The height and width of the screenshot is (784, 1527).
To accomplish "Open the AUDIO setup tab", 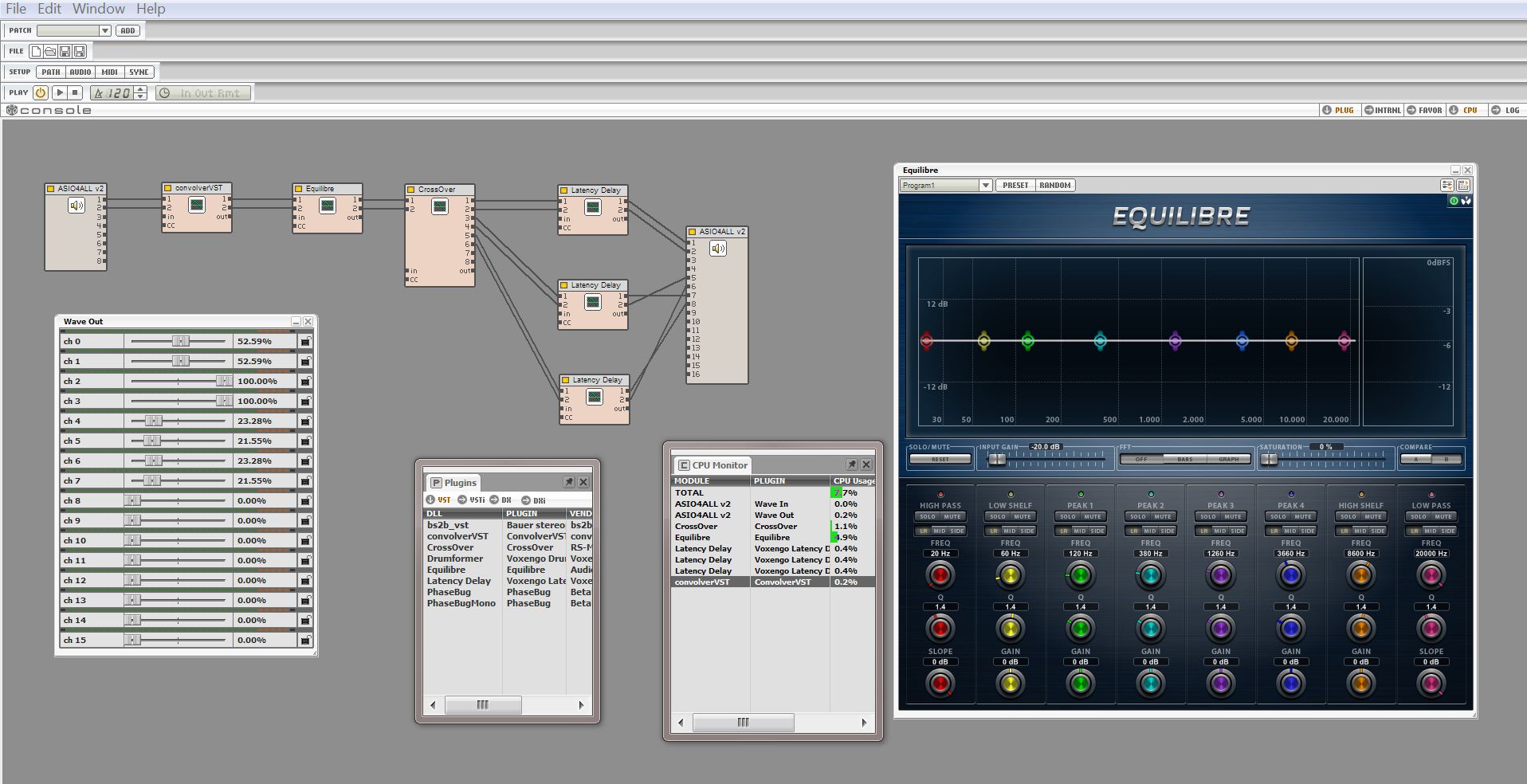I will 80,72.
